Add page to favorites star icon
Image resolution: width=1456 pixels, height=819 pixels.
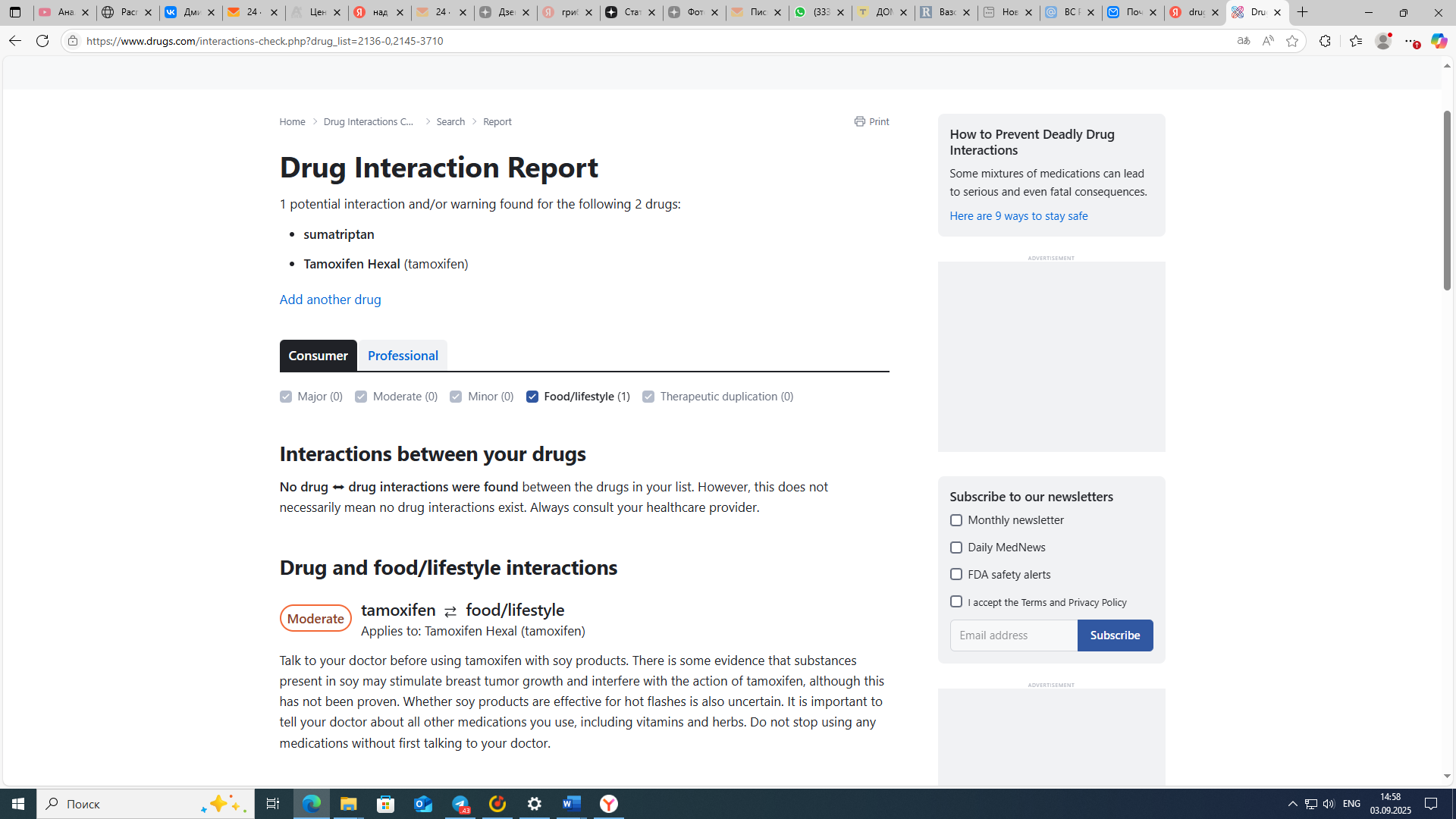[x=1292, y=41]
